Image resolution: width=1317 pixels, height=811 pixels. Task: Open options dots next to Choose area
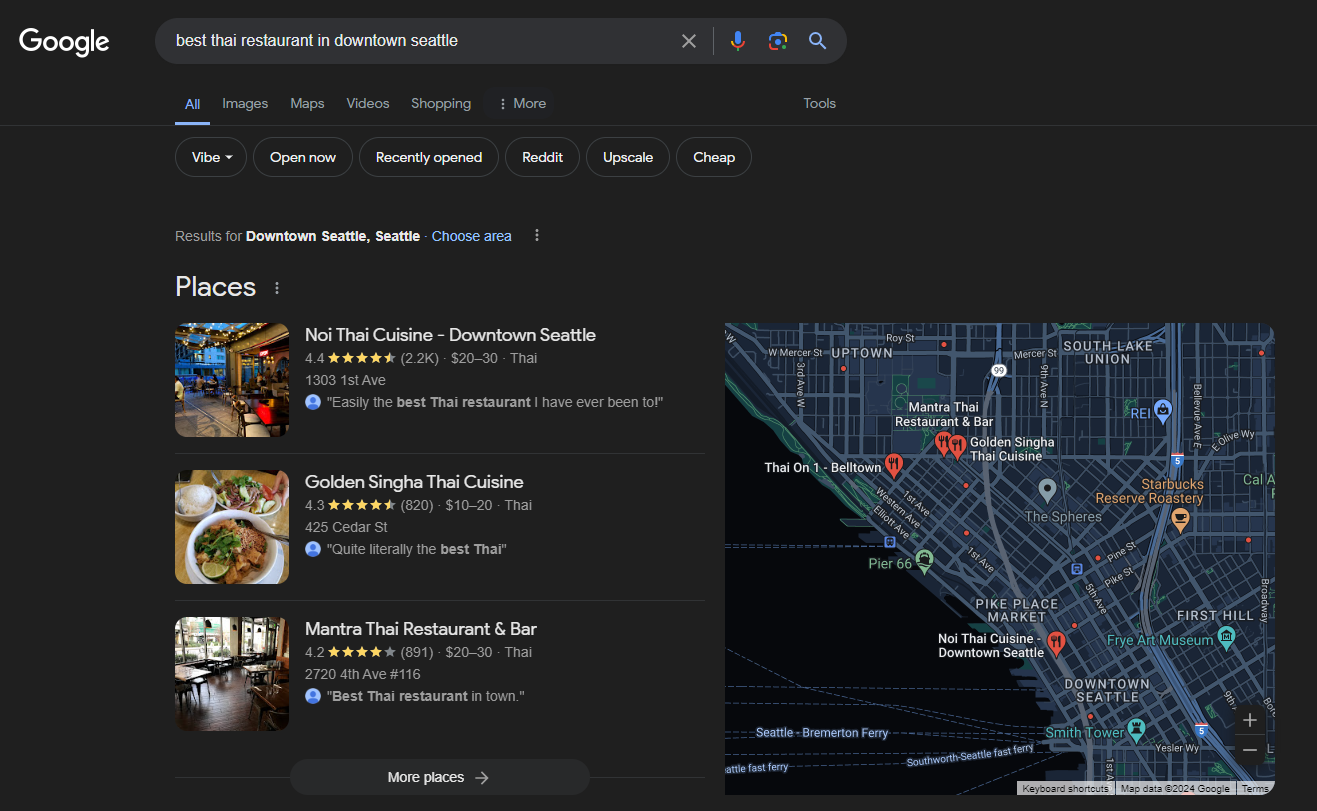pos(537,236)
